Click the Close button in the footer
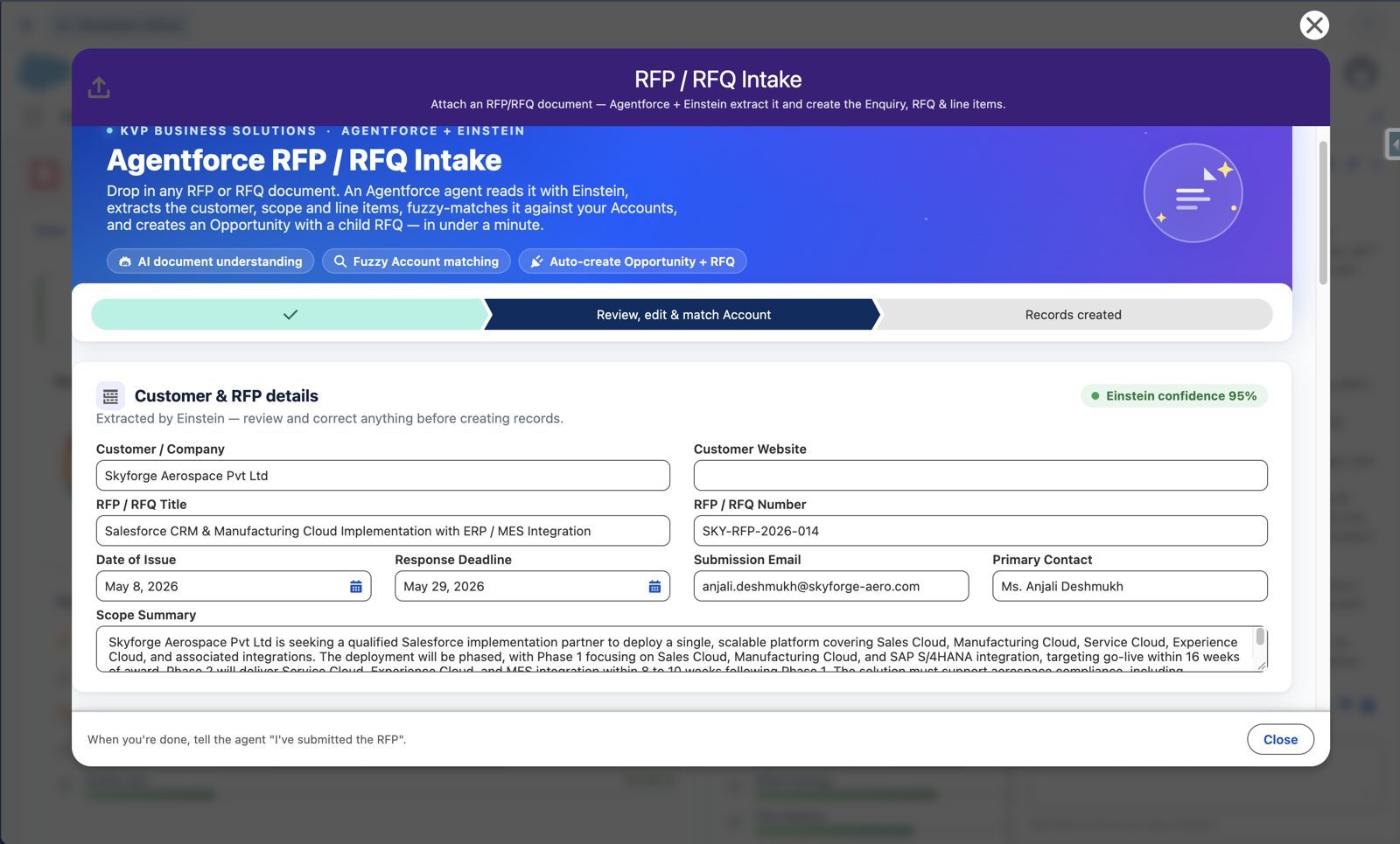1400x844 pixels. pyautogui.click(x=1280, y=740)
